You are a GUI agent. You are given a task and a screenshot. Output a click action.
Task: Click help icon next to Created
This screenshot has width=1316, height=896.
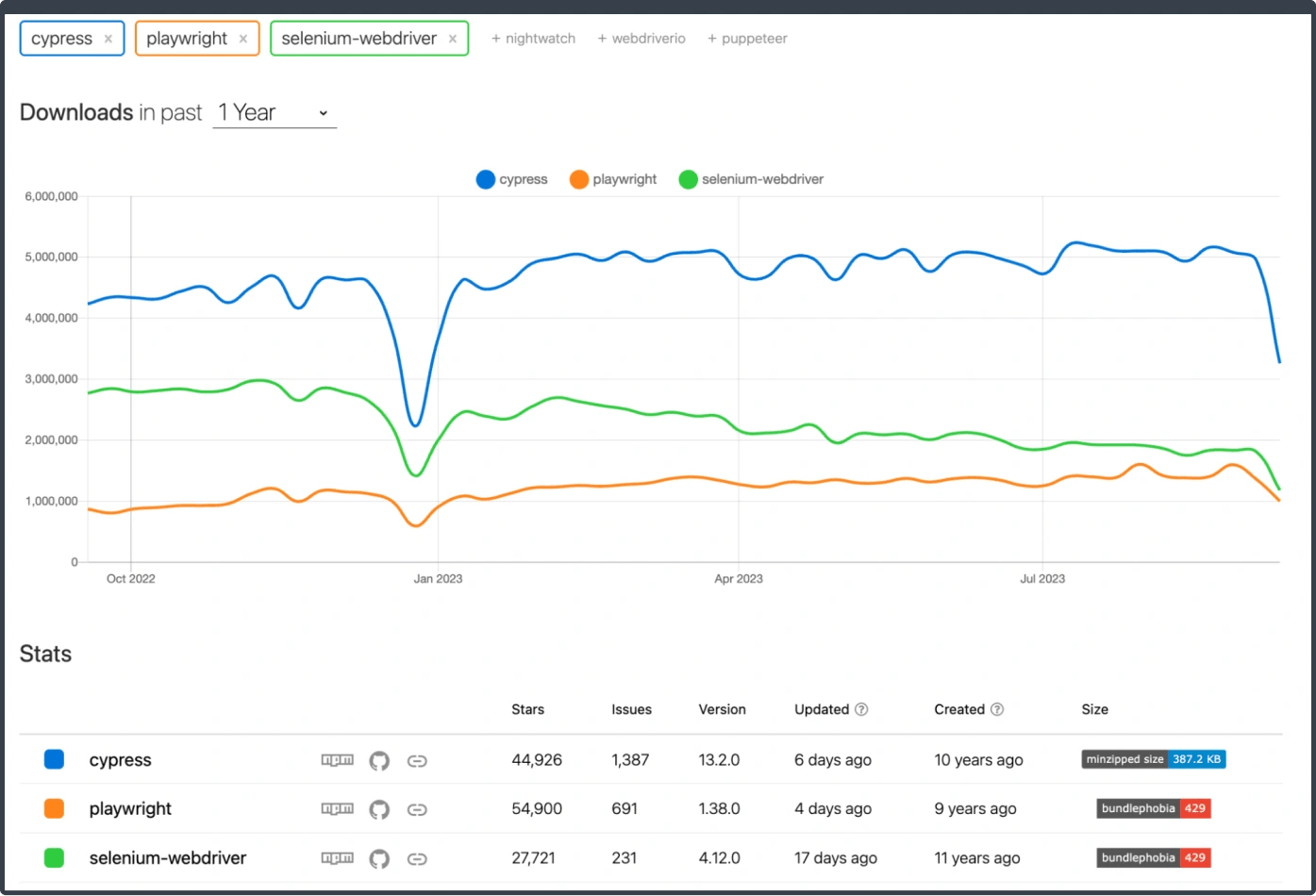tap(997, 709)
